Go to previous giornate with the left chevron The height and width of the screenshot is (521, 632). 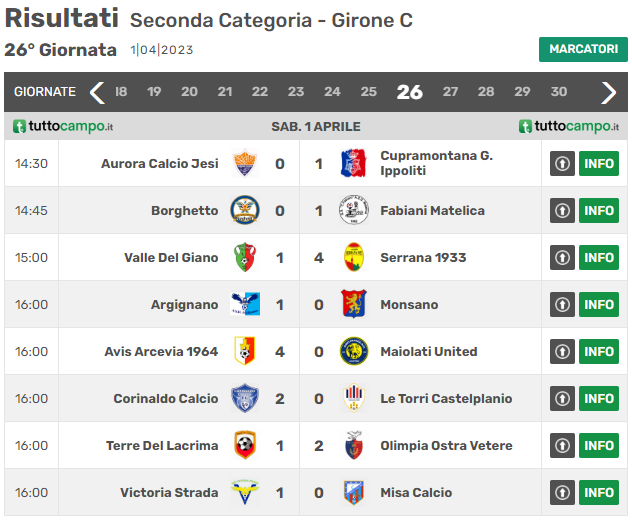tap(97, 93)
